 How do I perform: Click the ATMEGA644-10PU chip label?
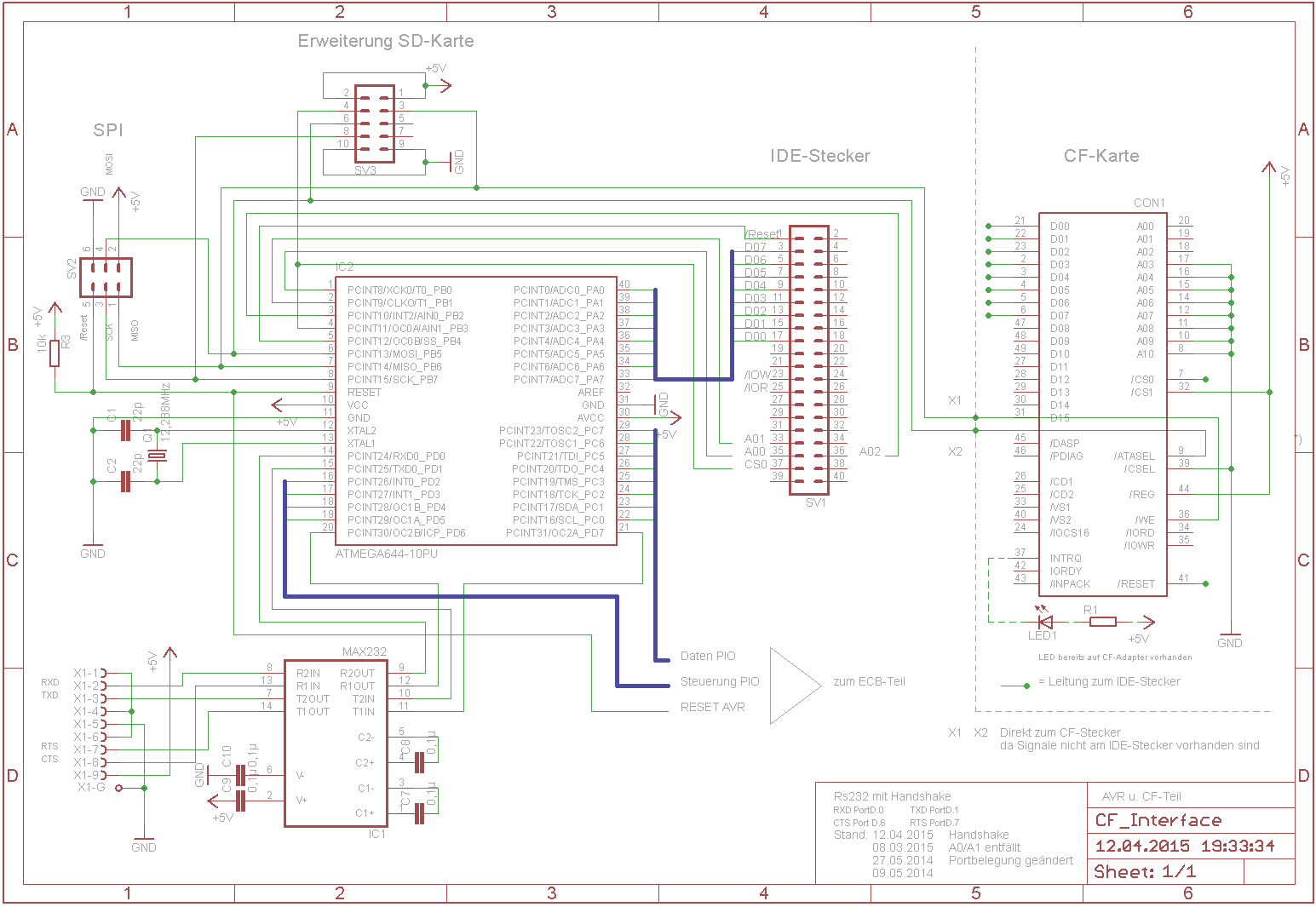tap(386, 554)
